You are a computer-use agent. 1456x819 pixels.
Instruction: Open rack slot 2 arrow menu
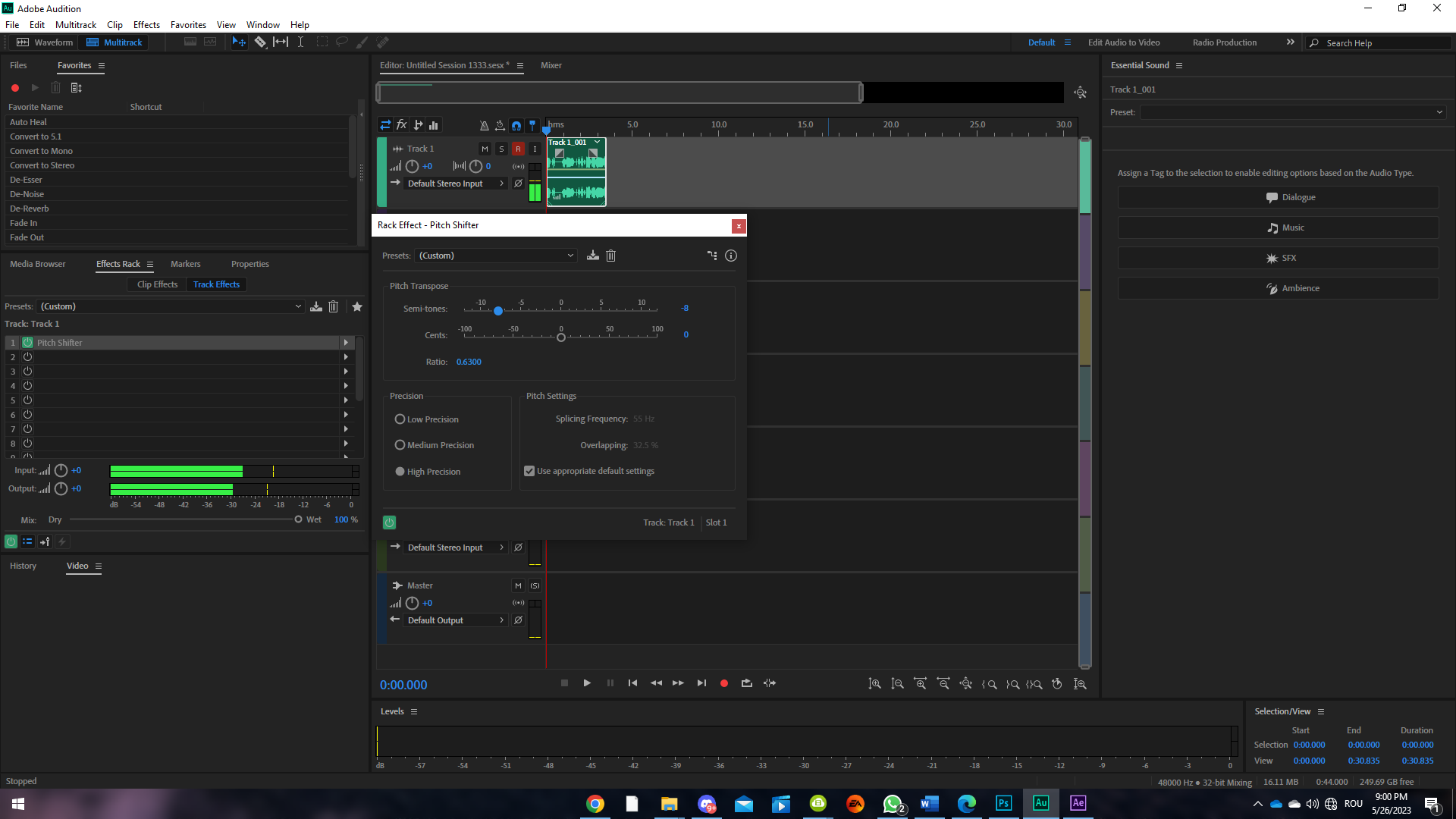click(346, 357)
